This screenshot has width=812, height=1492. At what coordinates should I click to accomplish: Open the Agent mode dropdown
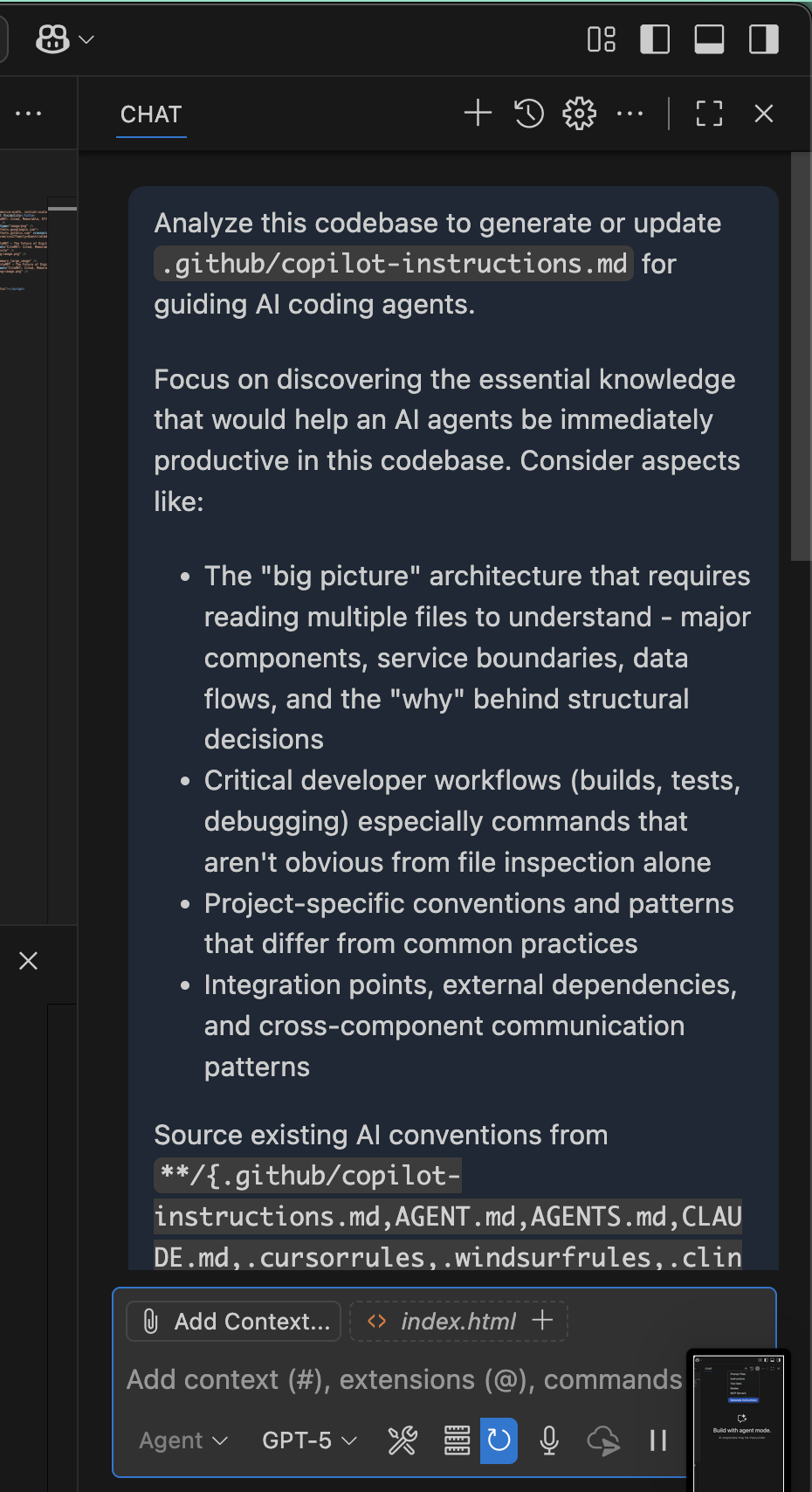(182, 1440)
